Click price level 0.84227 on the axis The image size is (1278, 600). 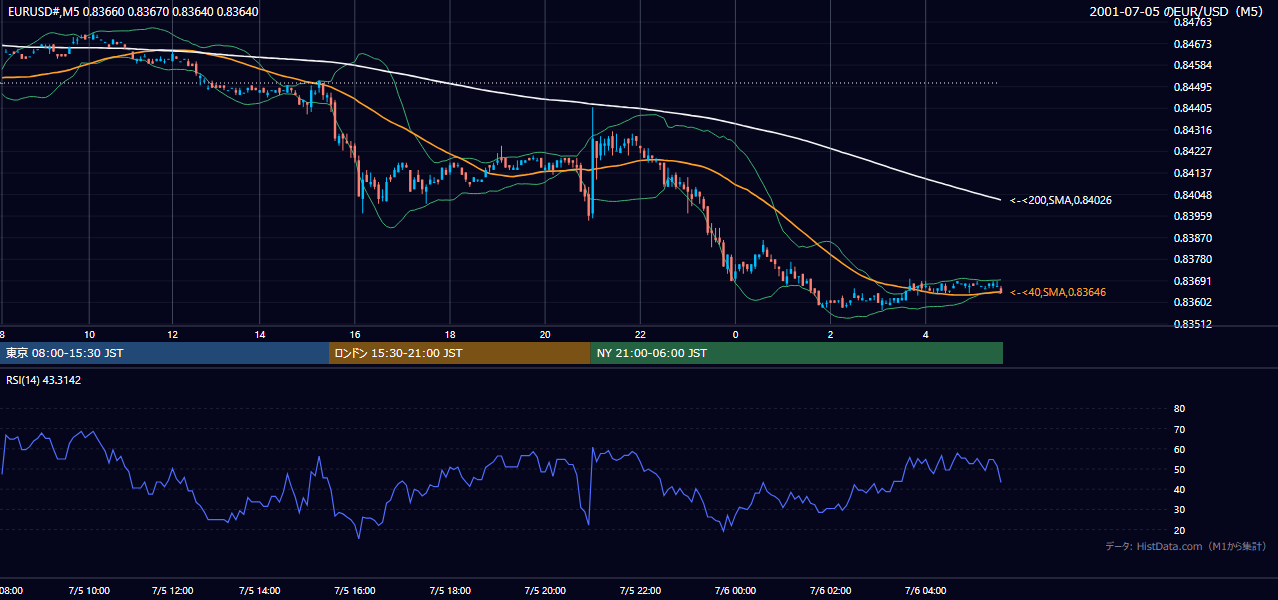pyautogui.click(x=1192, y=151)
